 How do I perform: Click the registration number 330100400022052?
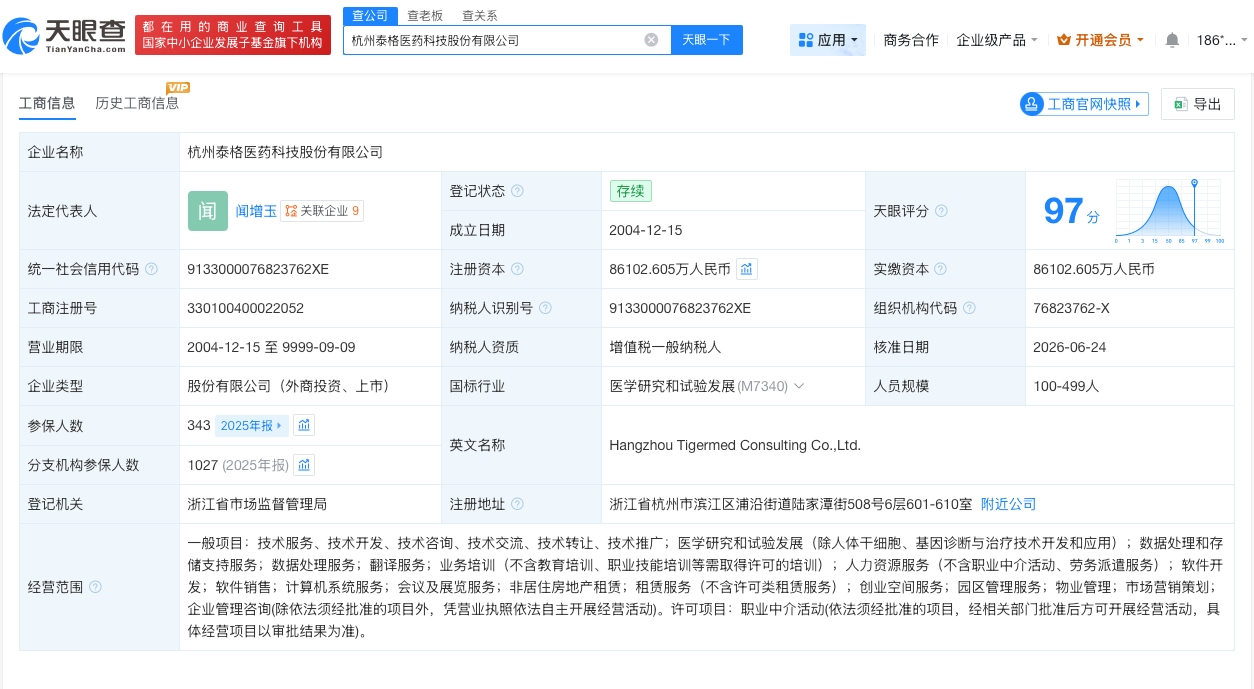pos(245,308)
